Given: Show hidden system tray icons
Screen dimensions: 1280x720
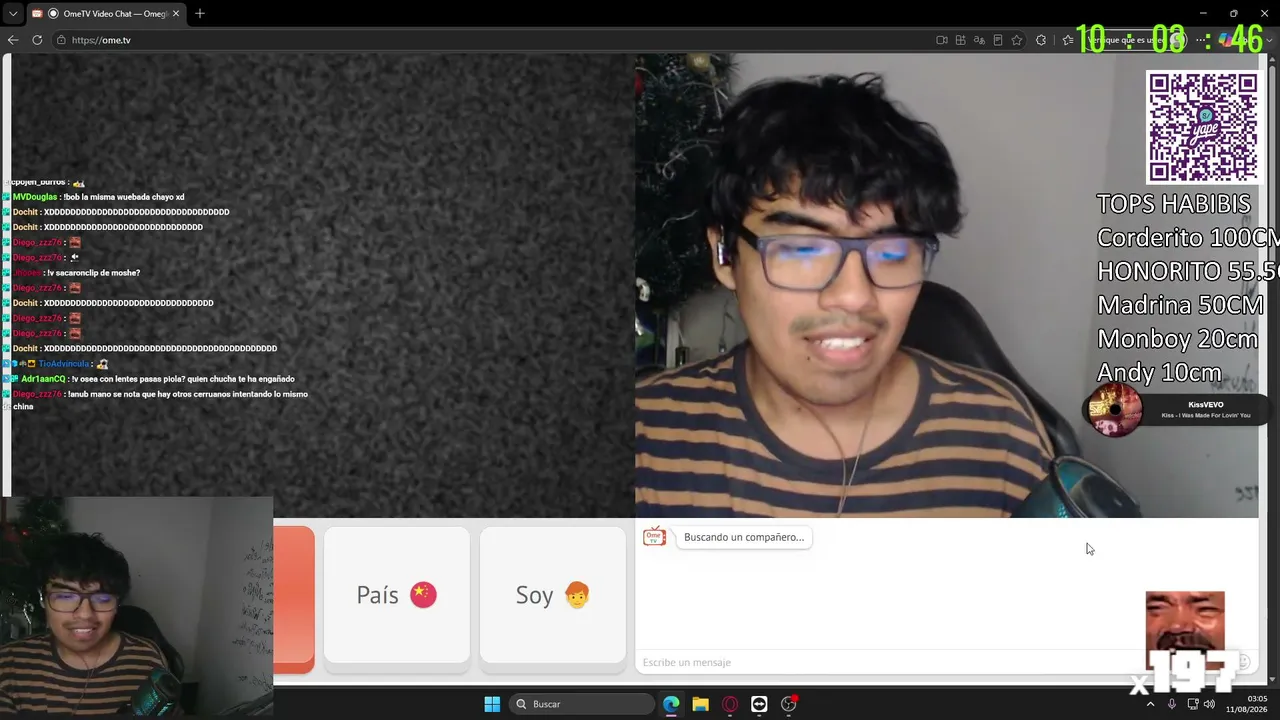Looking at the screenshot, I should (1150, 704).
